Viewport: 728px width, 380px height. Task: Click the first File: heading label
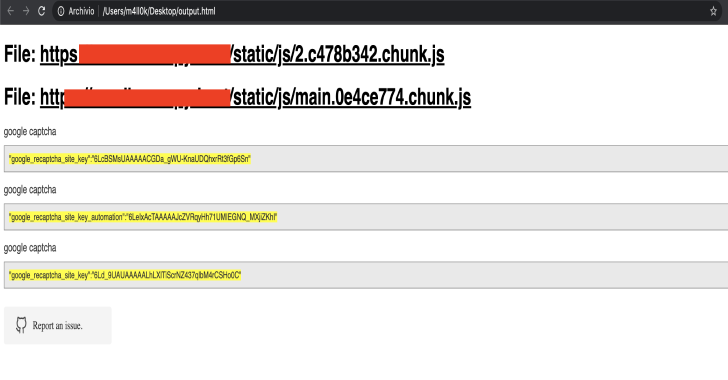[20, 54]
